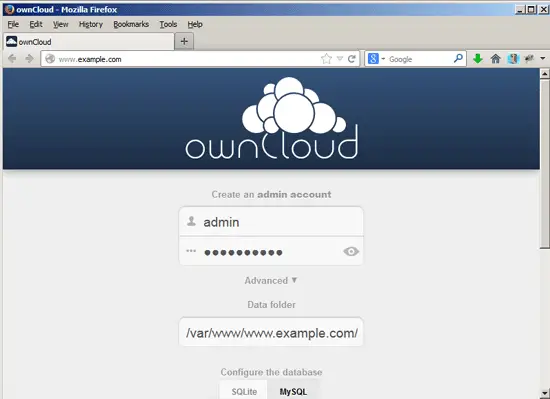Click the admin username field

[x=271, y=222]
